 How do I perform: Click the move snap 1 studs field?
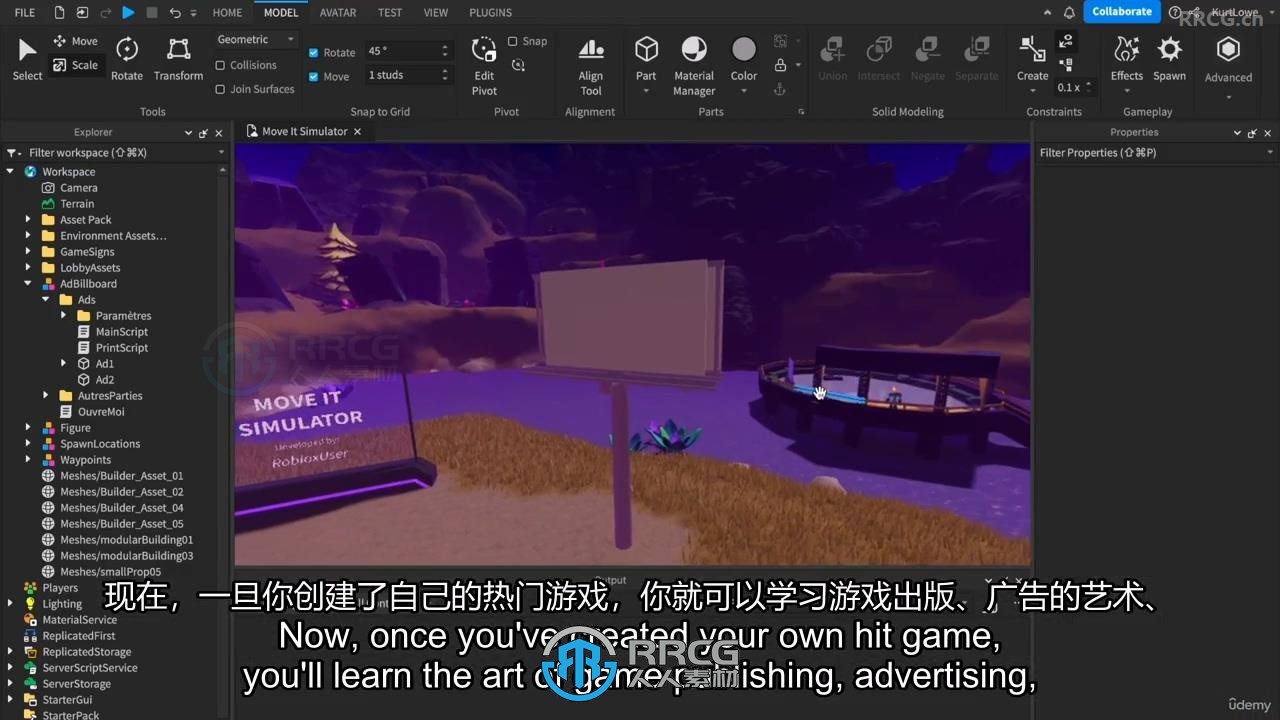(409, 75)
